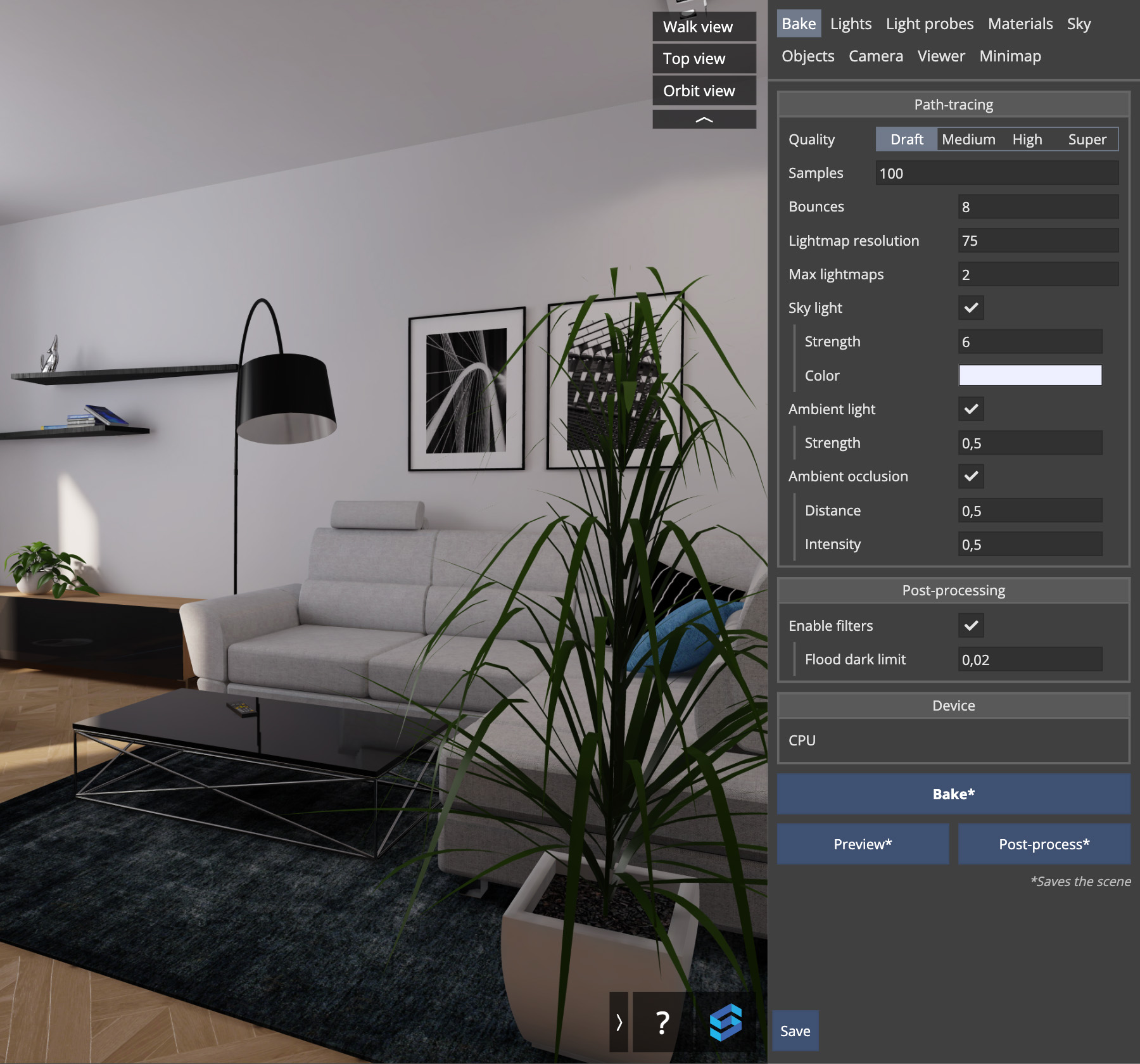Uncheck Ambient occlusion
This screenshot has width=1140, height=1064.
point(971,477)
